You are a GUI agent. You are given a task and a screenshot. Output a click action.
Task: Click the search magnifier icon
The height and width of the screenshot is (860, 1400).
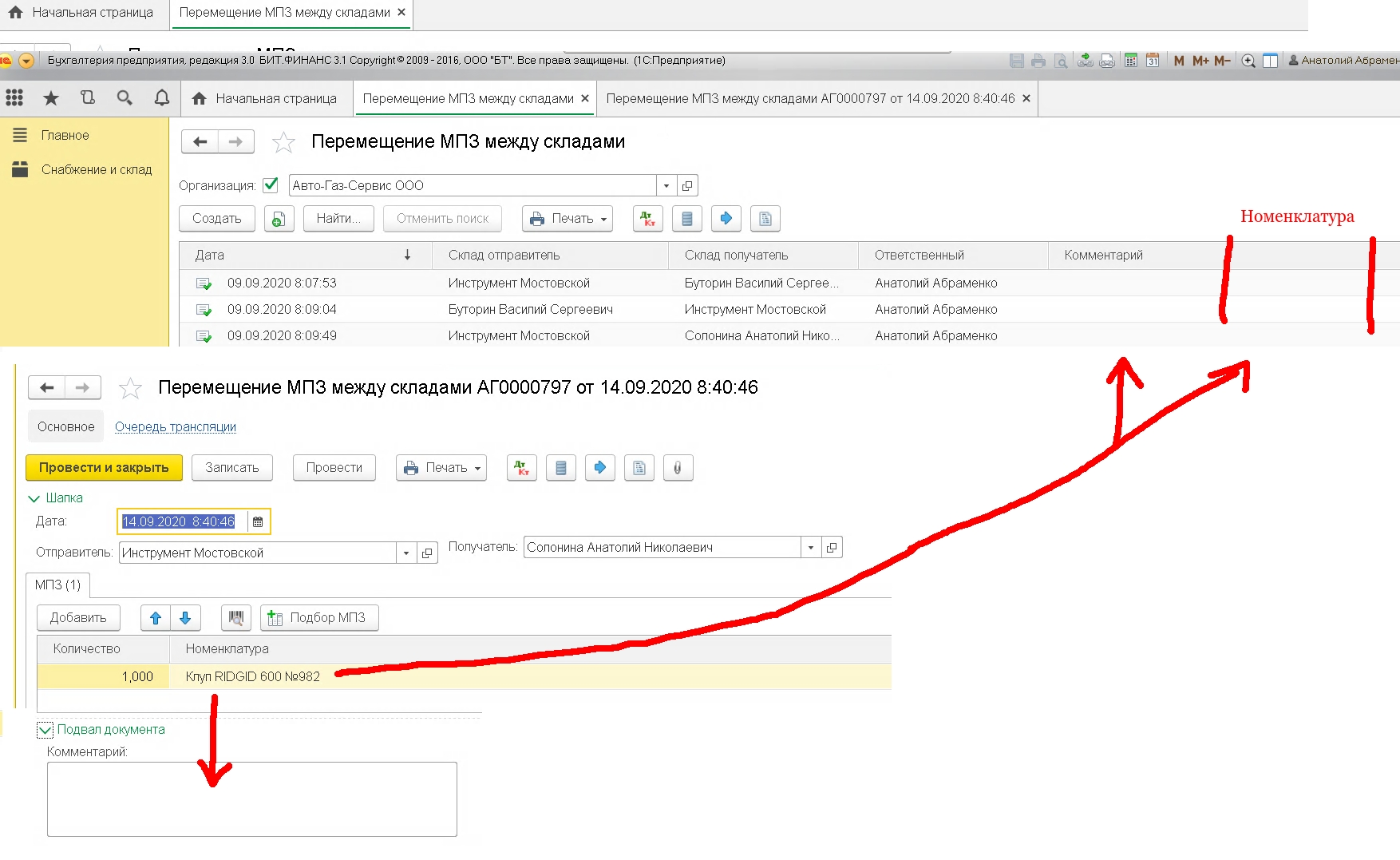[x=125, y=98]
